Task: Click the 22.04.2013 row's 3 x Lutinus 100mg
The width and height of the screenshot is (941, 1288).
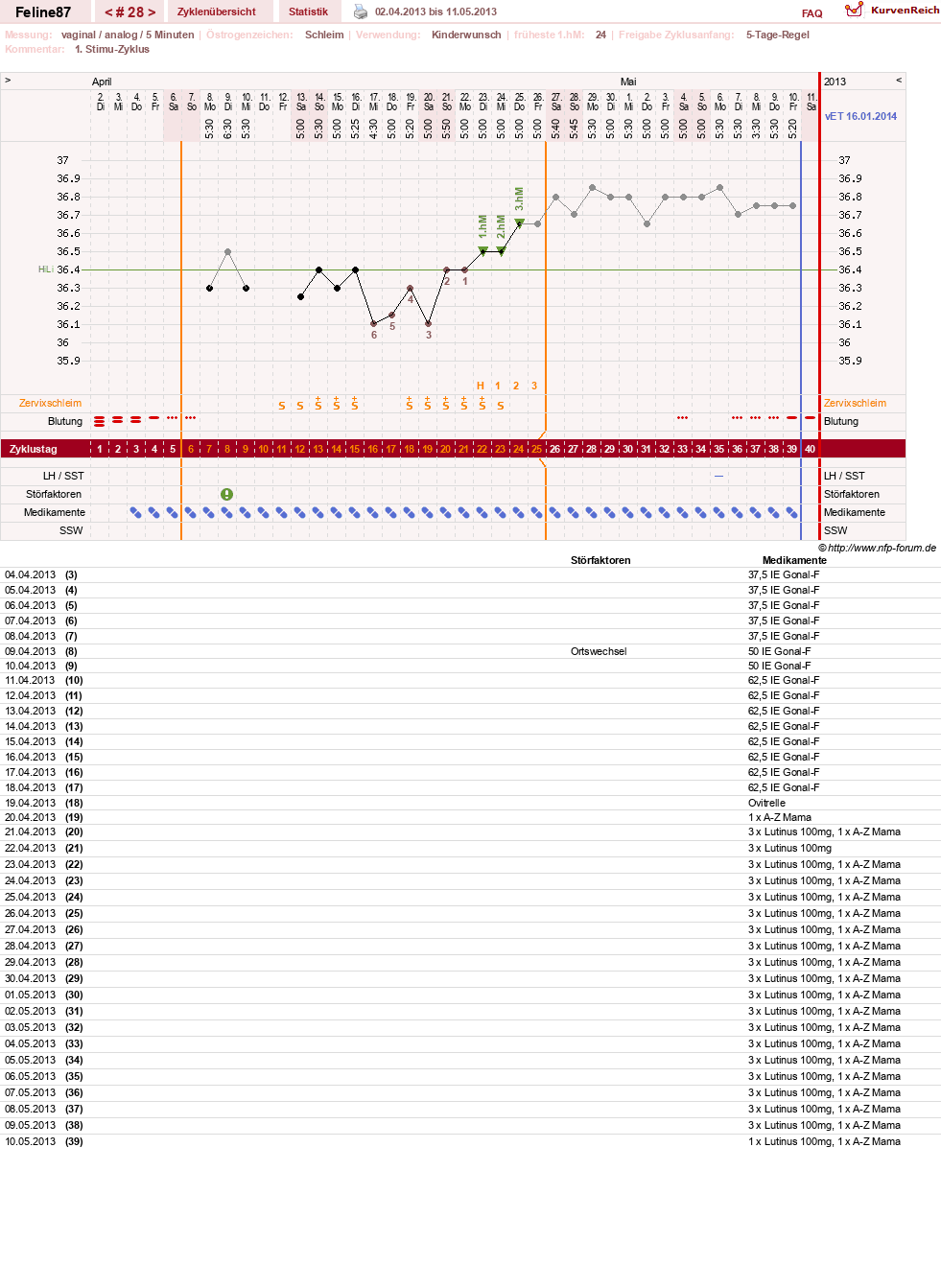Action: (789, 848)
